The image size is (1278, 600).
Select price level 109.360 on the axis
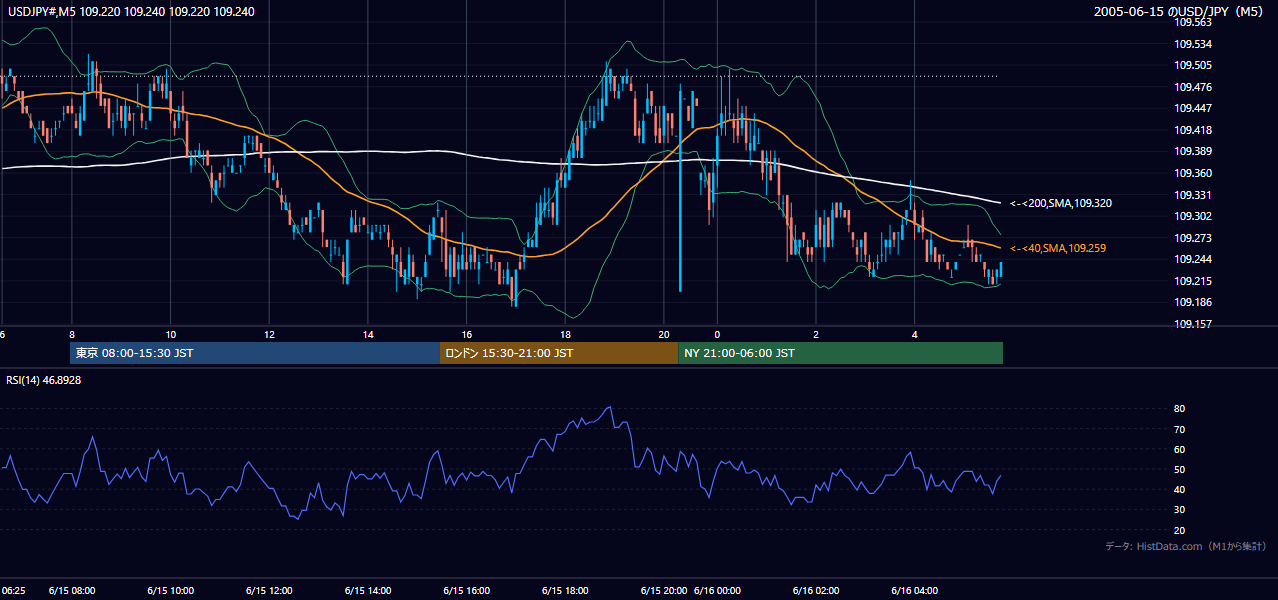[x=1194, y=173]
